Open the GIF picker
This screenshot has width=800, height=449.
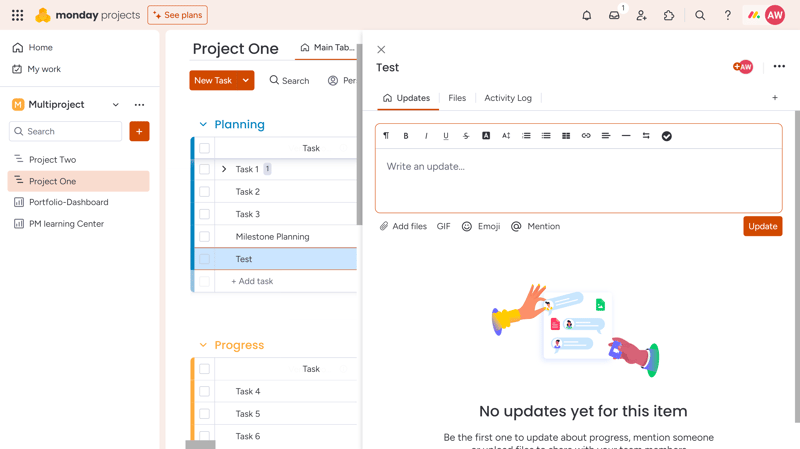443,226
